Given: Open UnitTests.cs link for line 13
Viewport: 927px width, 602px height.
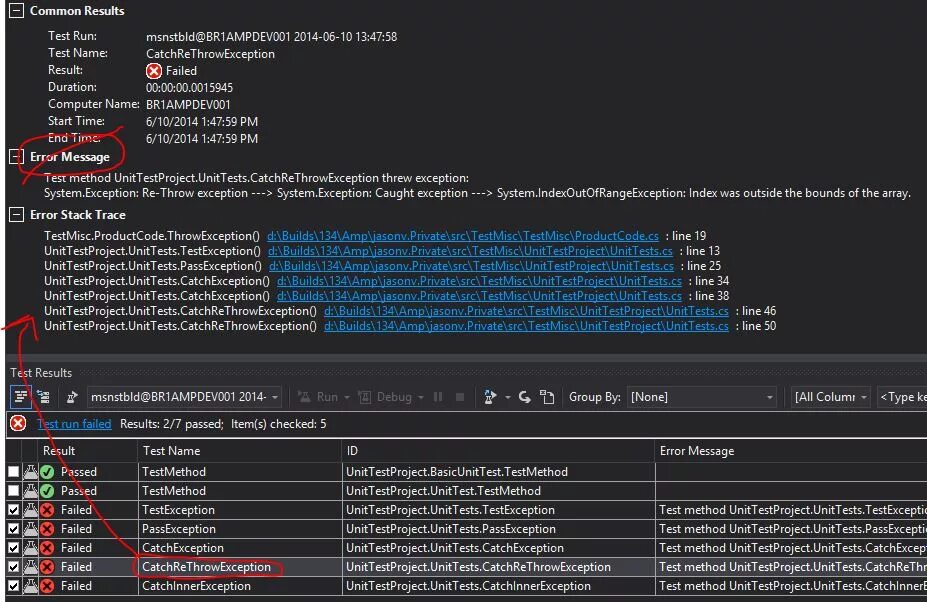Looking at the screenshot, I should (x=470, y=251).
